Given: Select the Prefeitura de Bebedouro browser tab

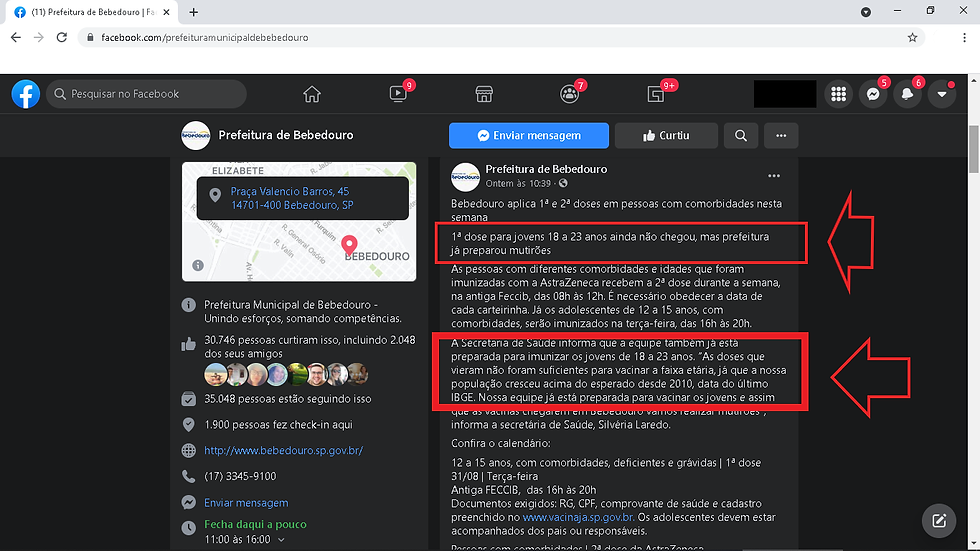Looking at the screenshot, I should click(93, 12).
